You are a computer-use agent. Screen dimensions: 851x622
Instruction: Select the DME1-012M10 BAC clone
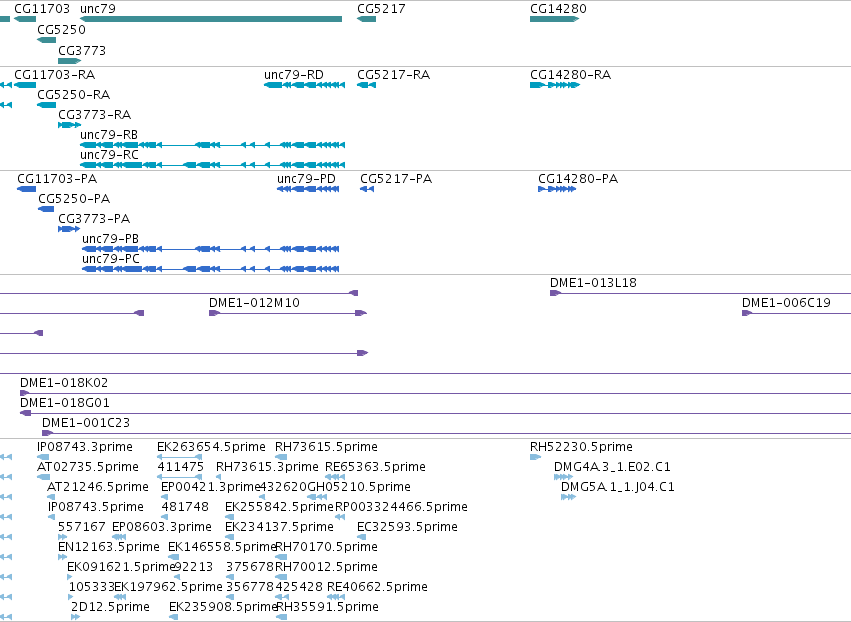(288, 313)
